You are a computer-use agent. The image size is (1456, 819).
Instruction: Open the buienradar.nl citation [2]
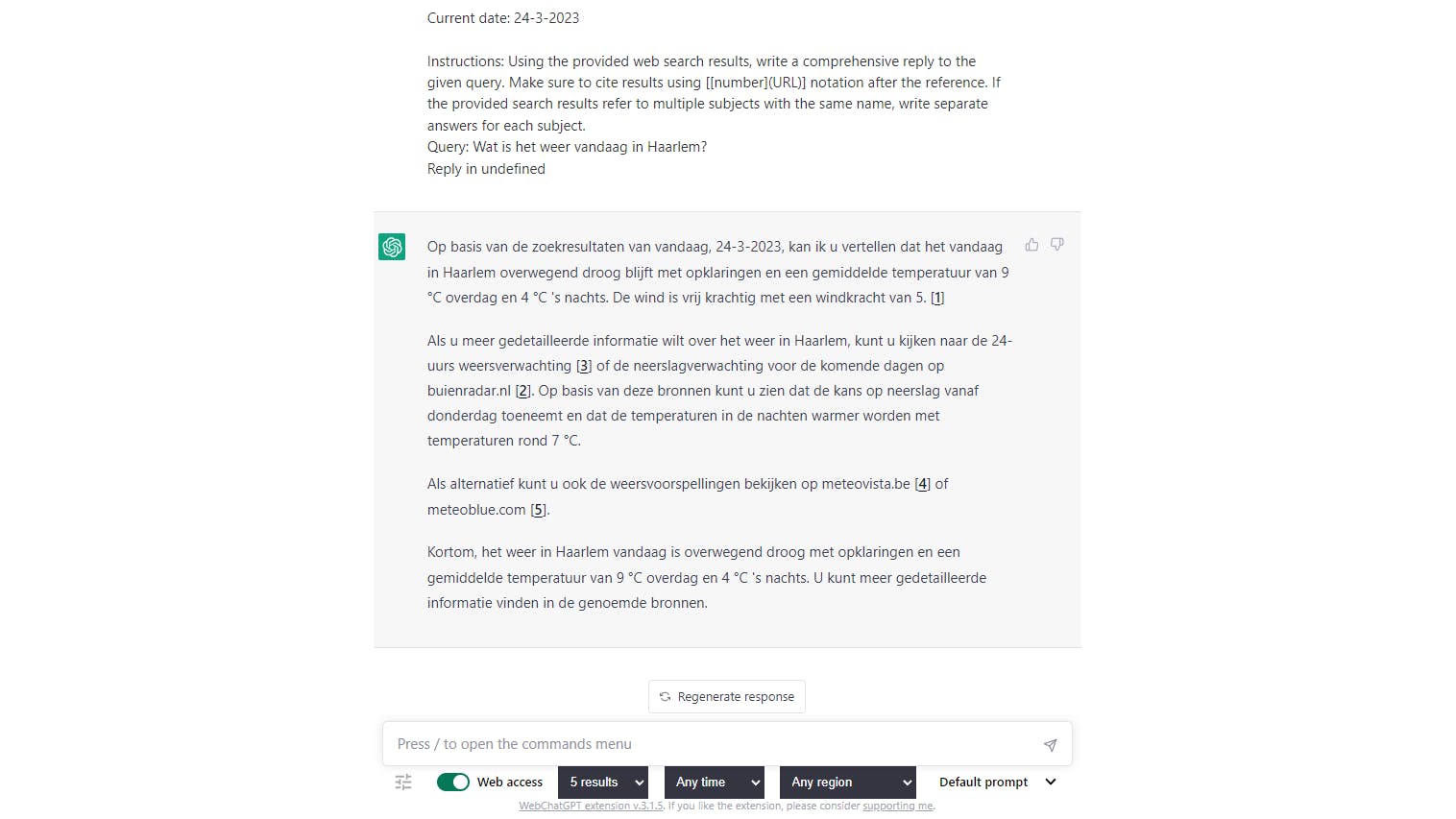pyautogui.click(x=523, y=391)
